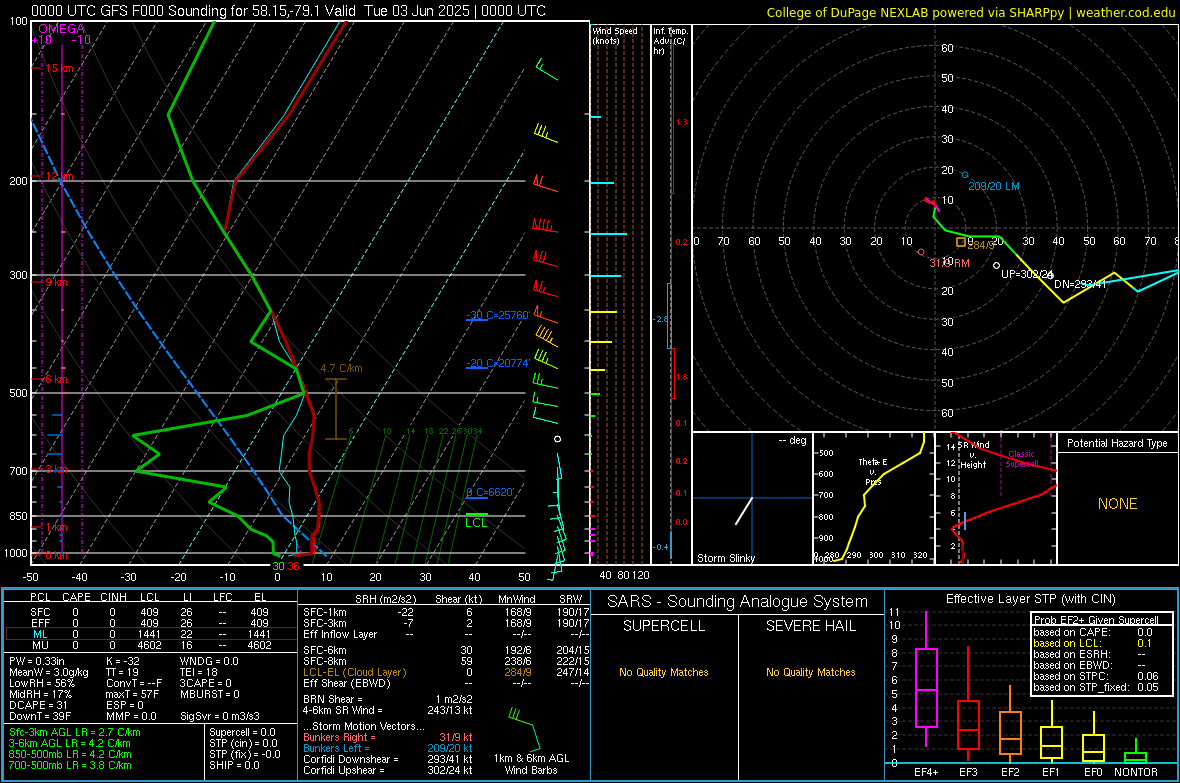The width and height of the screenshot is (1180, 783).
Task: Click the PW = 0.33in value
Action: [x=36, y=661]
